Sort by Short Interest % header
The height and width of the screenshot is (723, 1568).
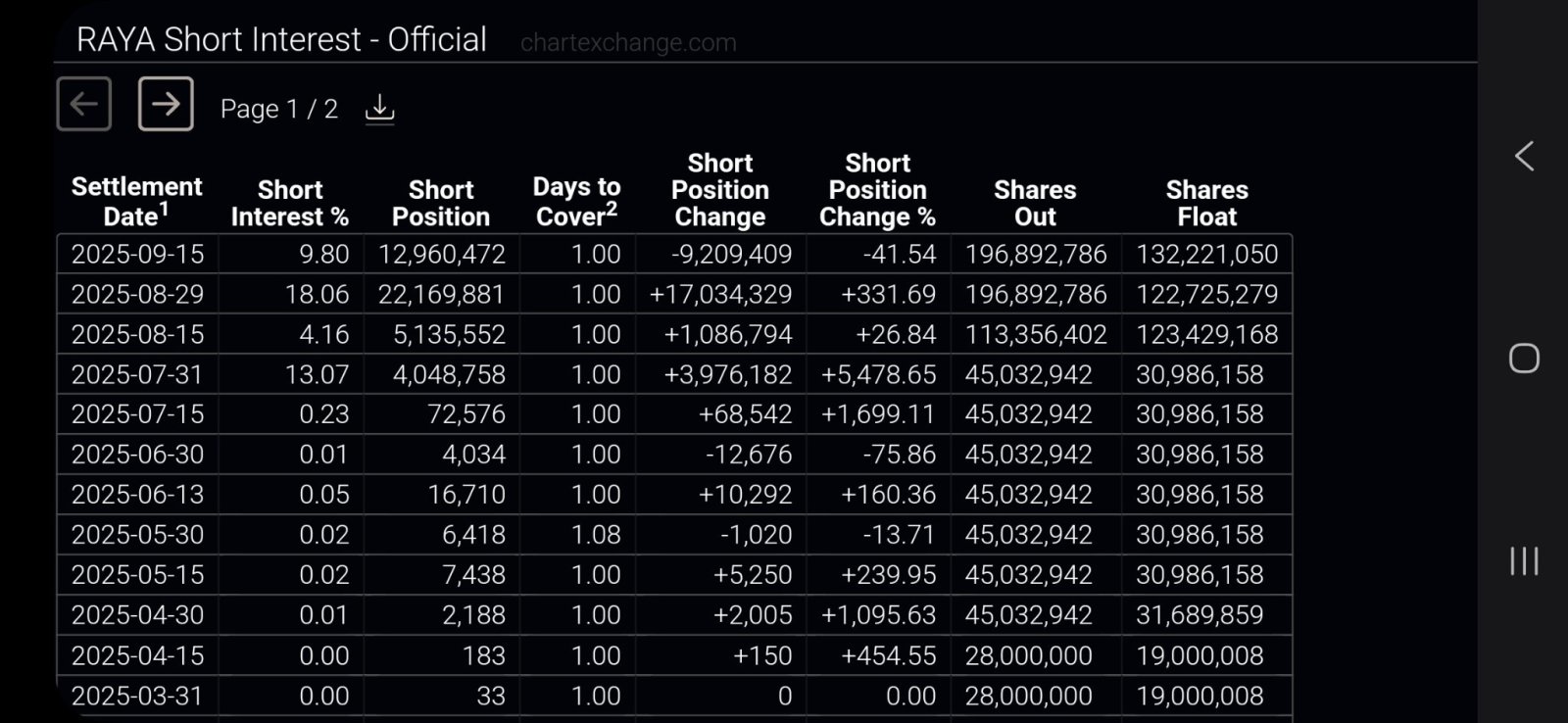coord(290,203)
